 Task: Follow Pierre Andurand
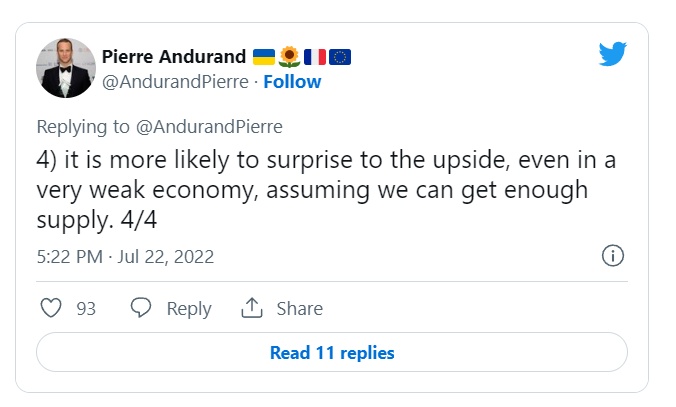coord(293,81)
